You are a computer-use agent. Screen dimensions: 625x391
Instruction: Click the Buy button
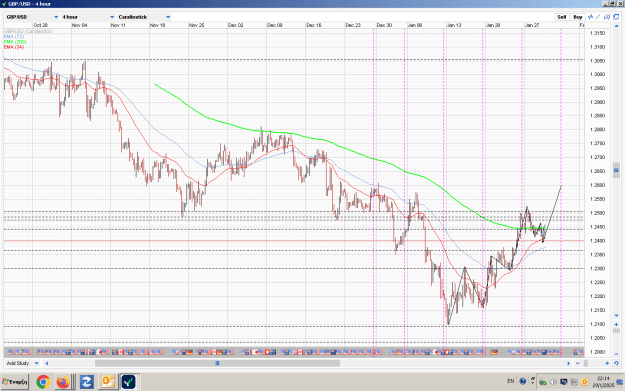[x=578, y=17]
